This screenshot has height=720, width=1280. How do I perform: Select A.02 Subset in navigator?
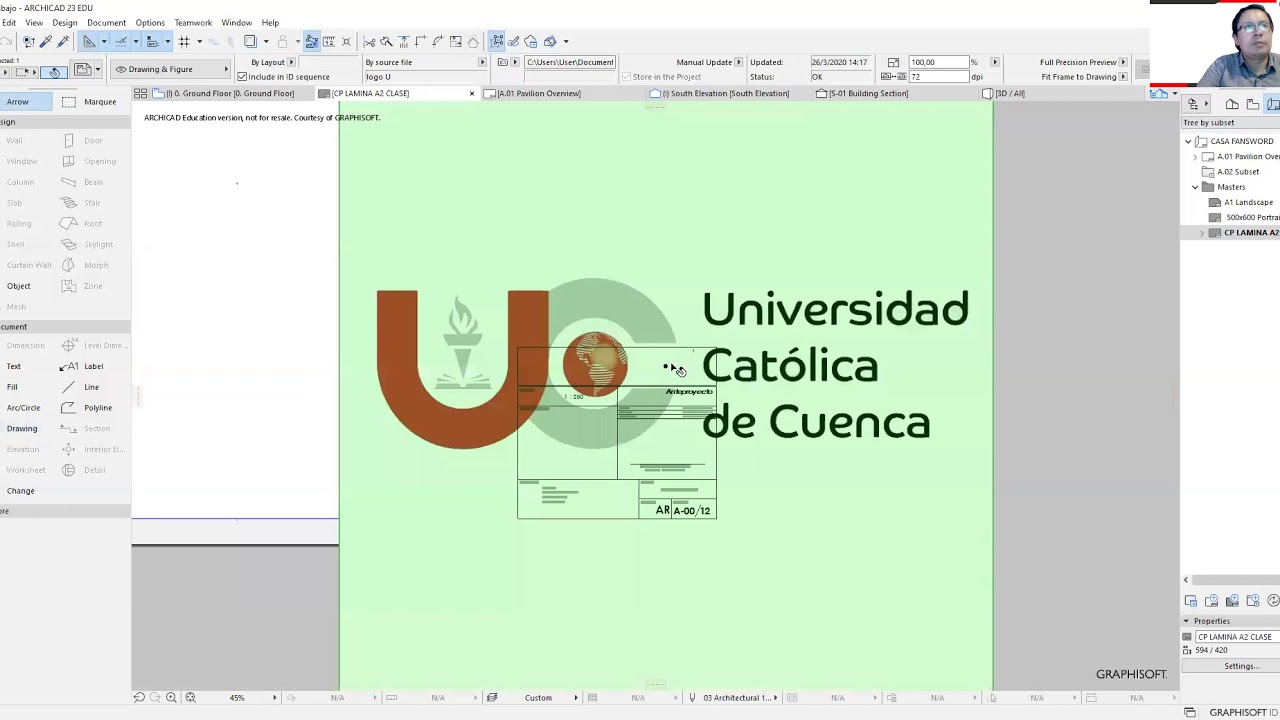(1238, 172)
